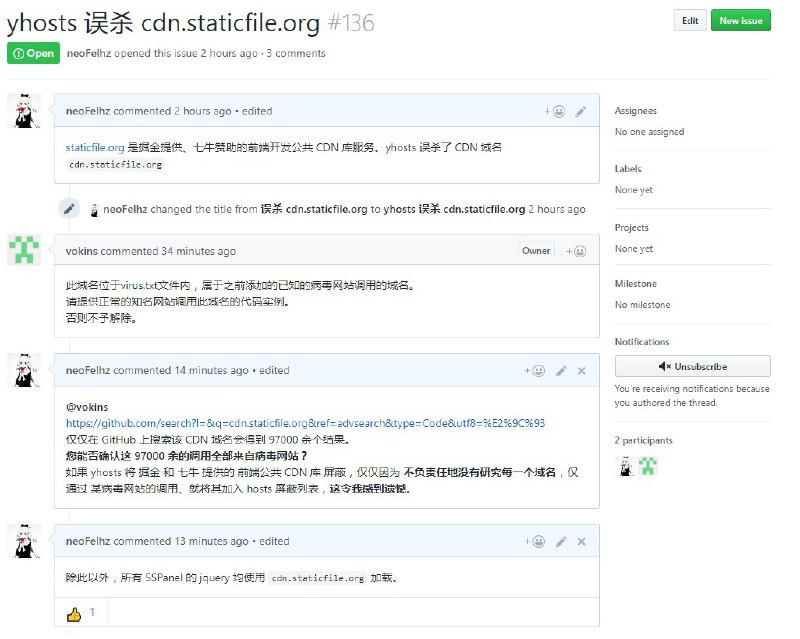Click 'No one assigned' text
800x639 pixels.
click(649, 132)
